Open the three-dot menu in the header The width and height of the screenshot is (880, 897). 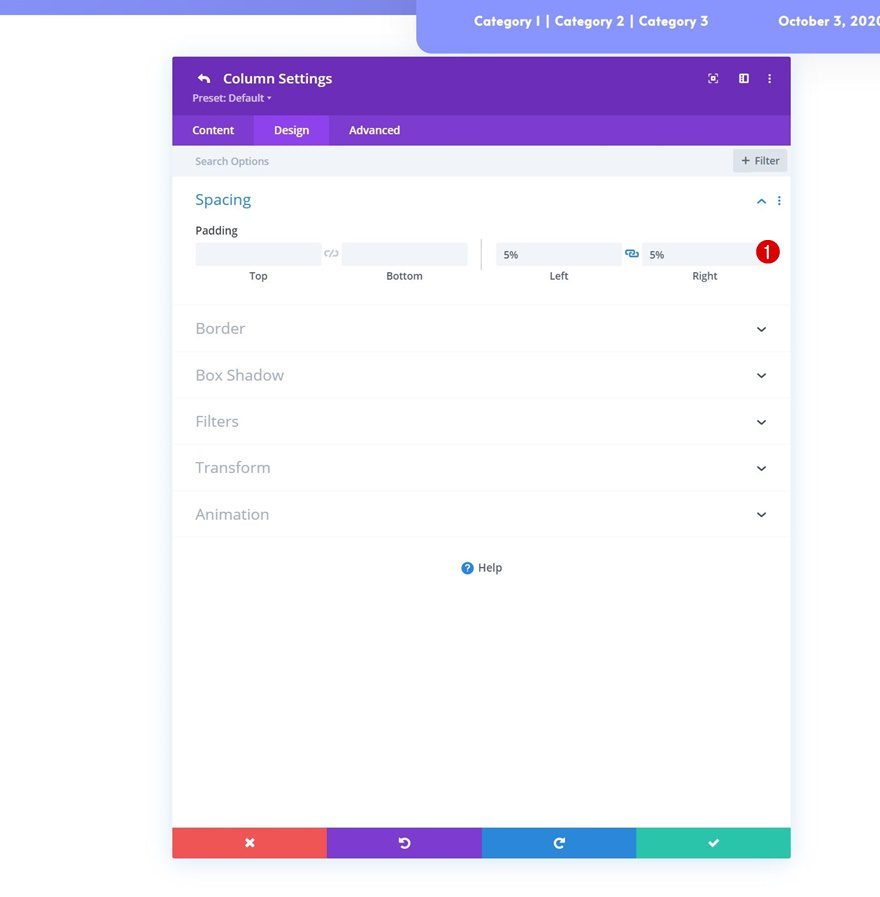(x=769, y=77)
